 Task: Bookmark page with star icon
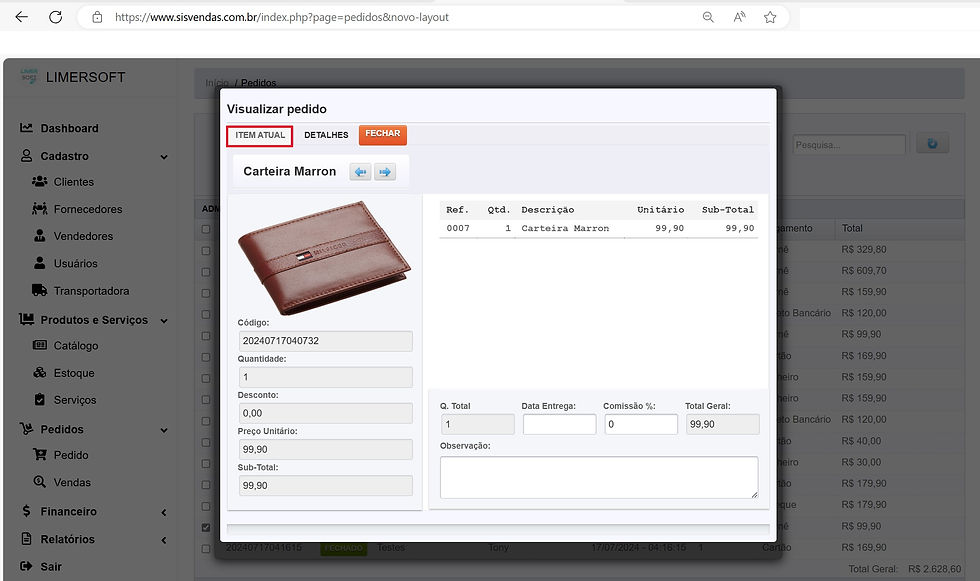[x=770, y=17]
